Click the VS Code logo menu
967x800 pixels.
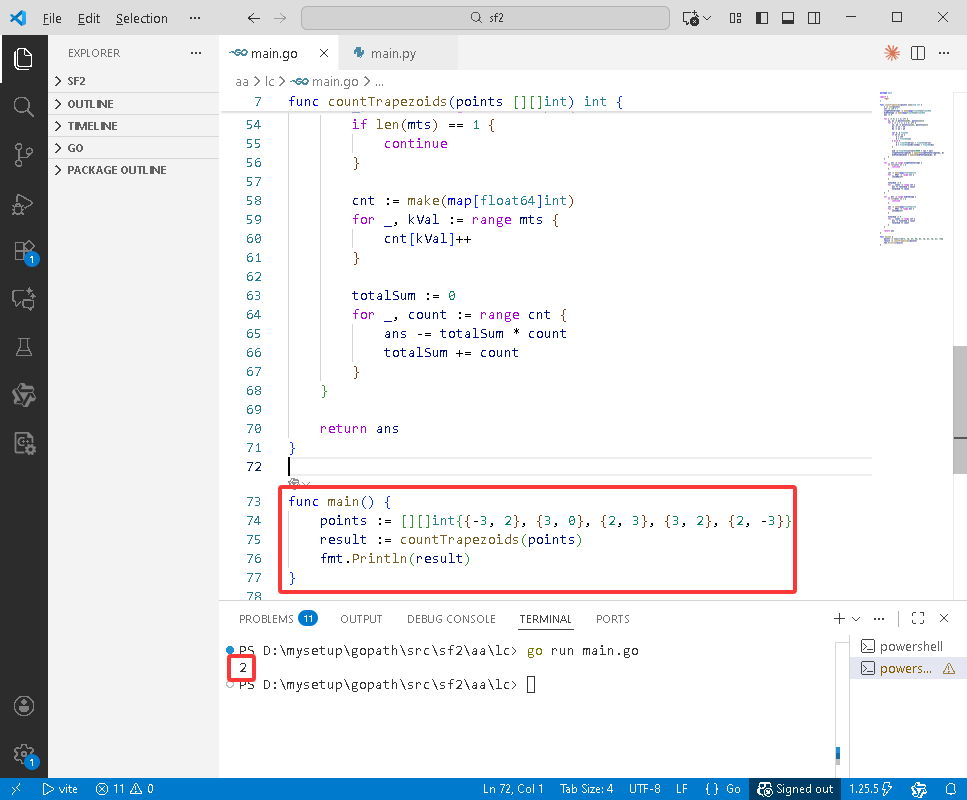point(18,18)
